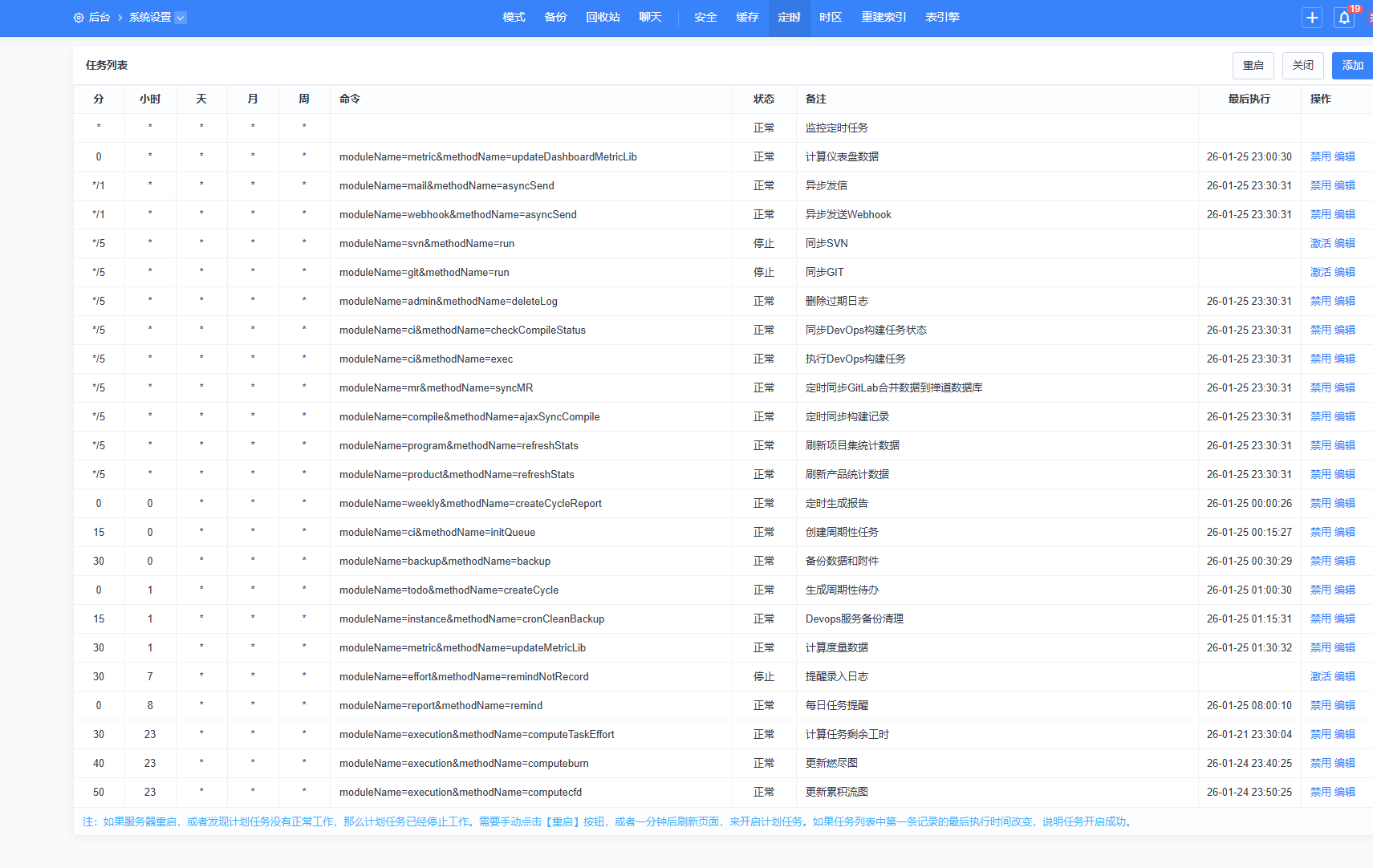Edit the 同步SVN task
The height and width of the screenshot is (868, 1373).
tap(1345, 244)
